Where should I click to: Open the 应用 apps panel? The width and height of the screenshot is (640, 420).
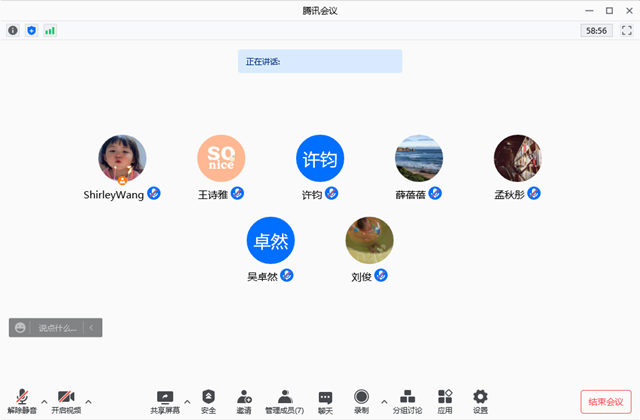click(445, 400)
